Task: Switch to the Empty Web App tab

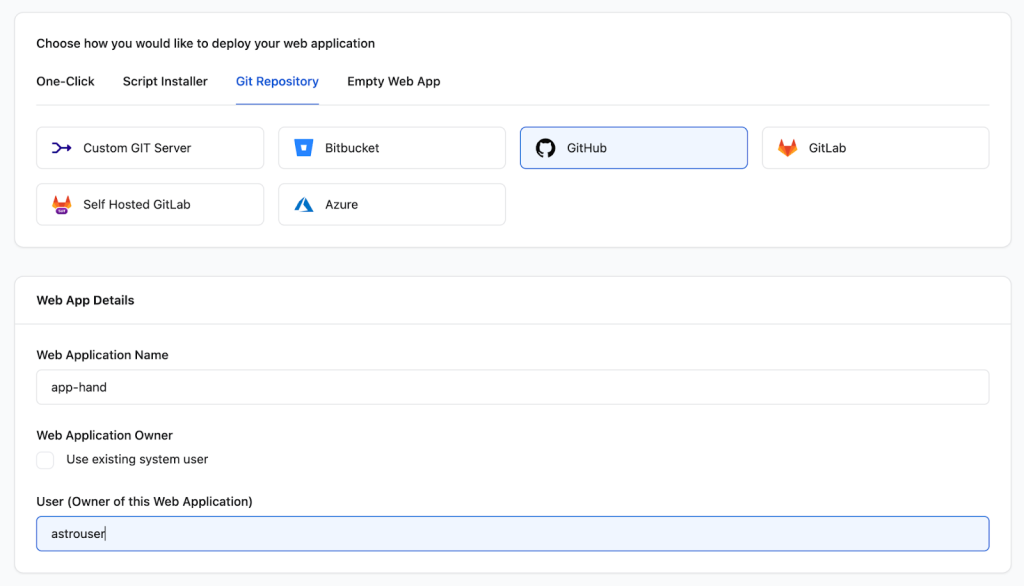Action: tap(394, 82)
